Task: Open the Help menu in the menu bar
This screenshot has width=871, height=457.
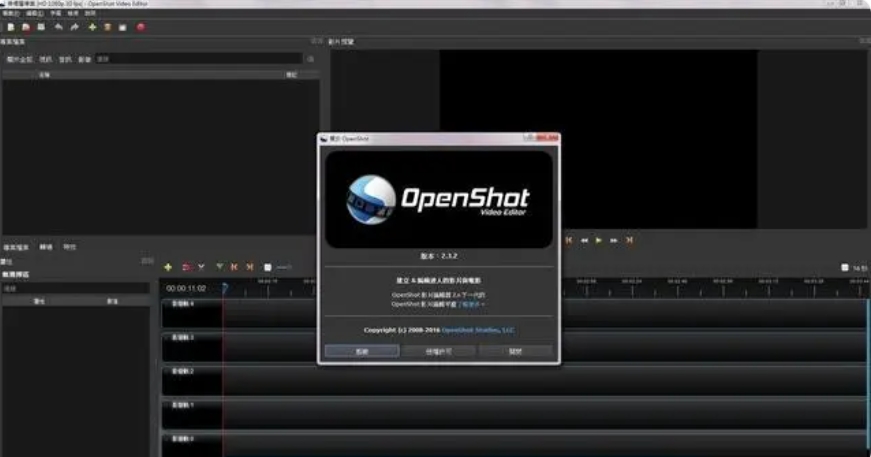Action: pyautogui.click(x=90, y=13)
